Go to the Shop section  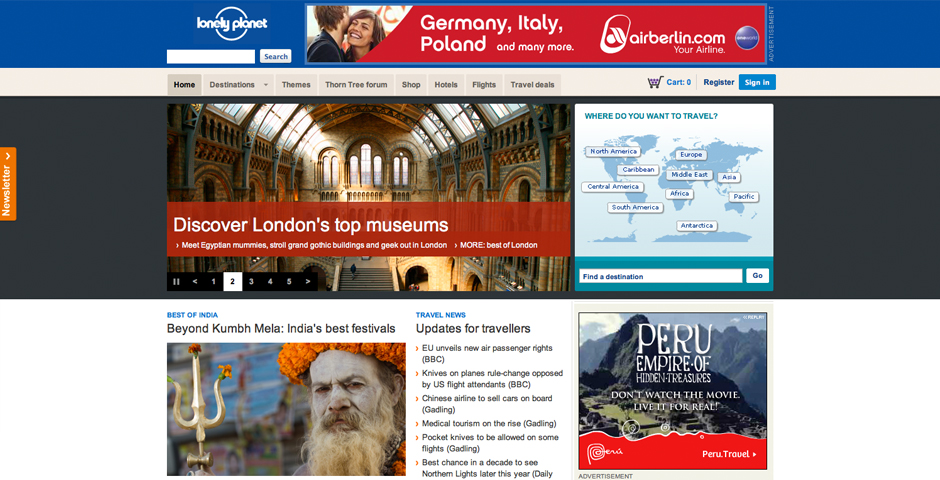411,85
